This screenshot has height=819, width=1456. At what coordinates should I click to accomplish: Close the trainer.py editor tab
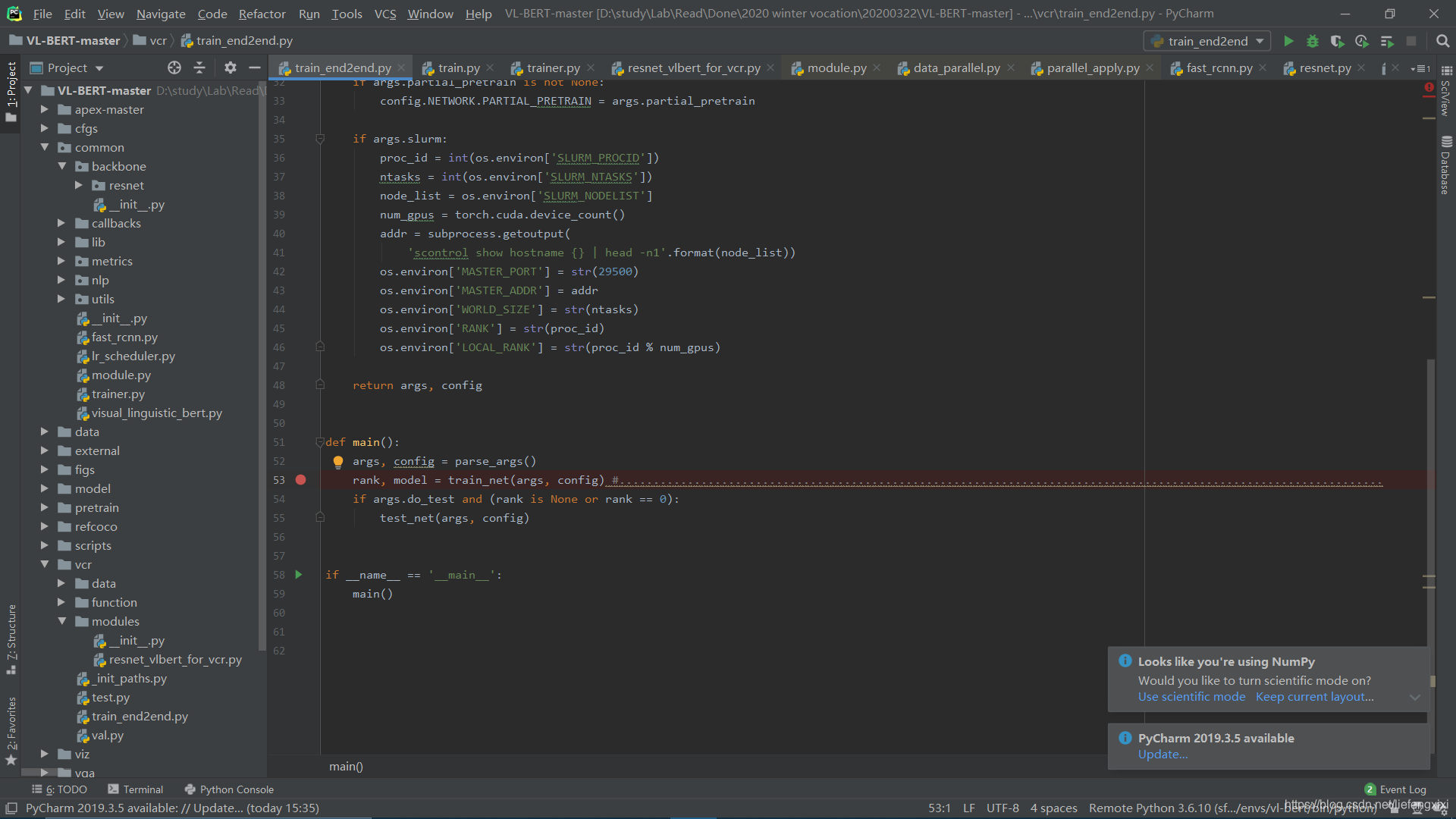click(x=591, y=68)
